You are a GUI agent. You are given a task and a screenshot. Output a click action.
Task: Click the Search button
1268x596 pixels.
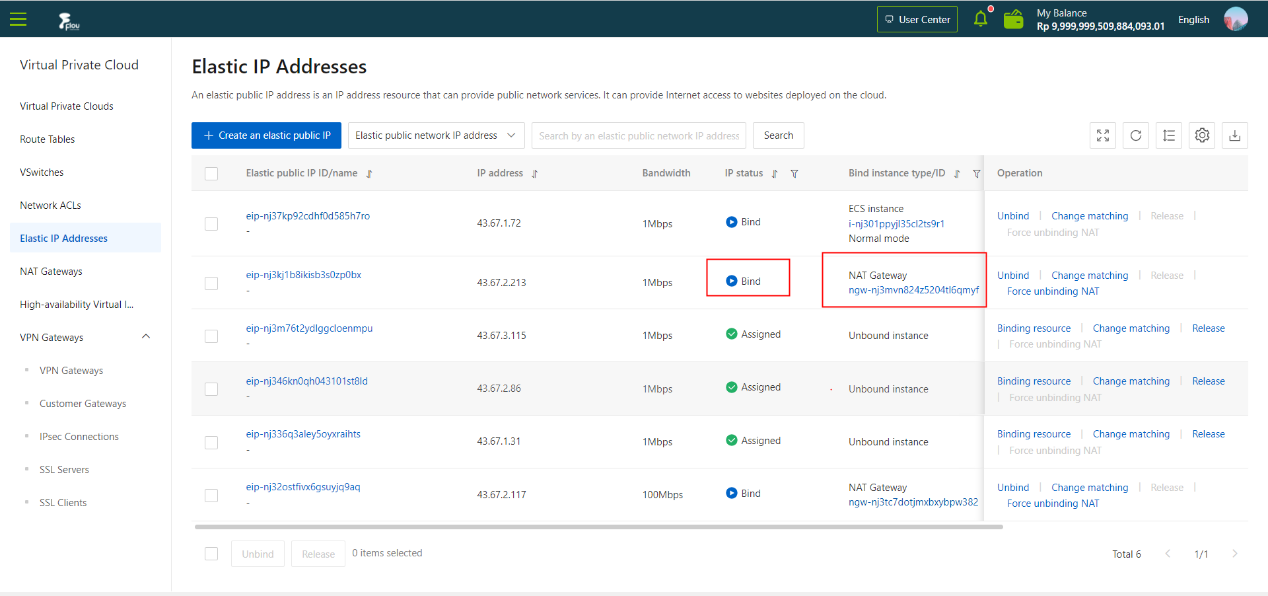click(x=778, y=136)
